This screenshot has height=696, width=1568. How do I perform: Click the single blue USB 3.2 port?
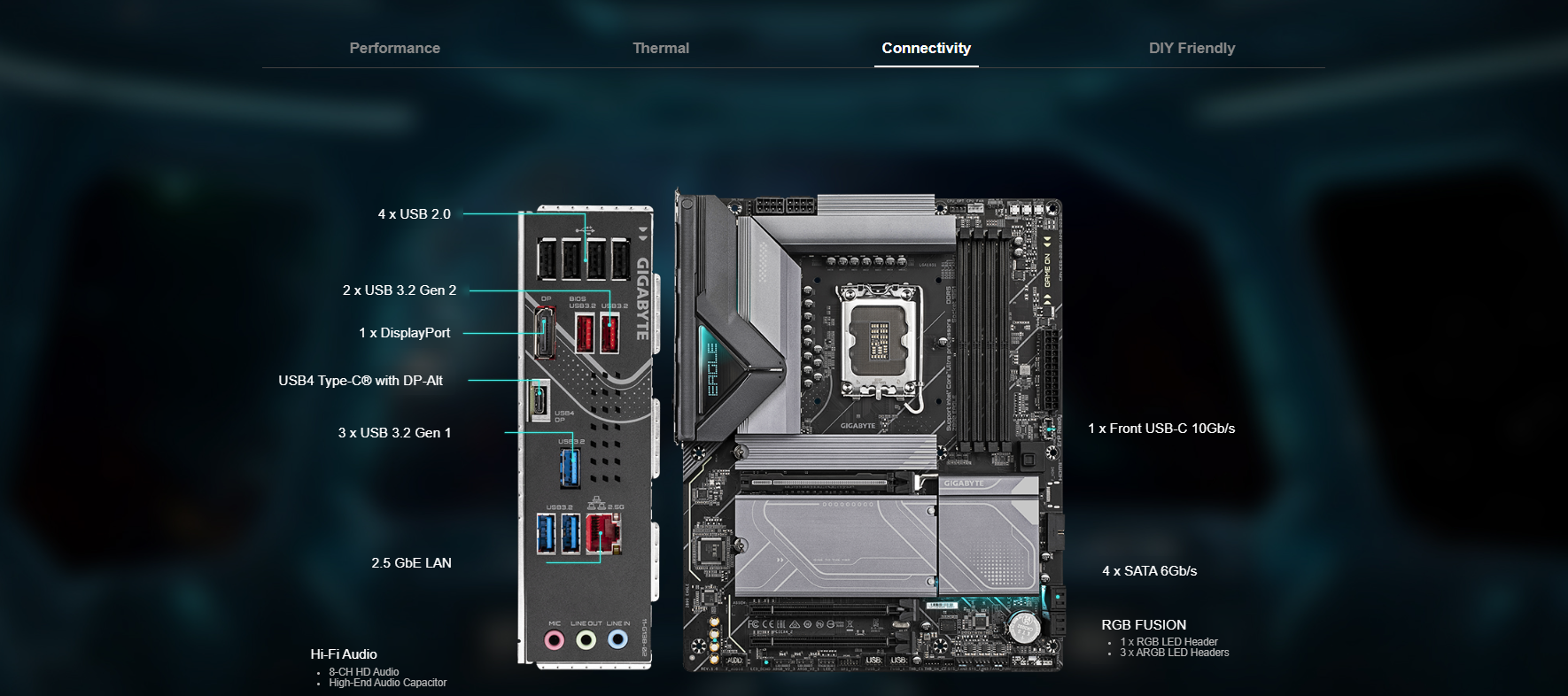[570, 467]
